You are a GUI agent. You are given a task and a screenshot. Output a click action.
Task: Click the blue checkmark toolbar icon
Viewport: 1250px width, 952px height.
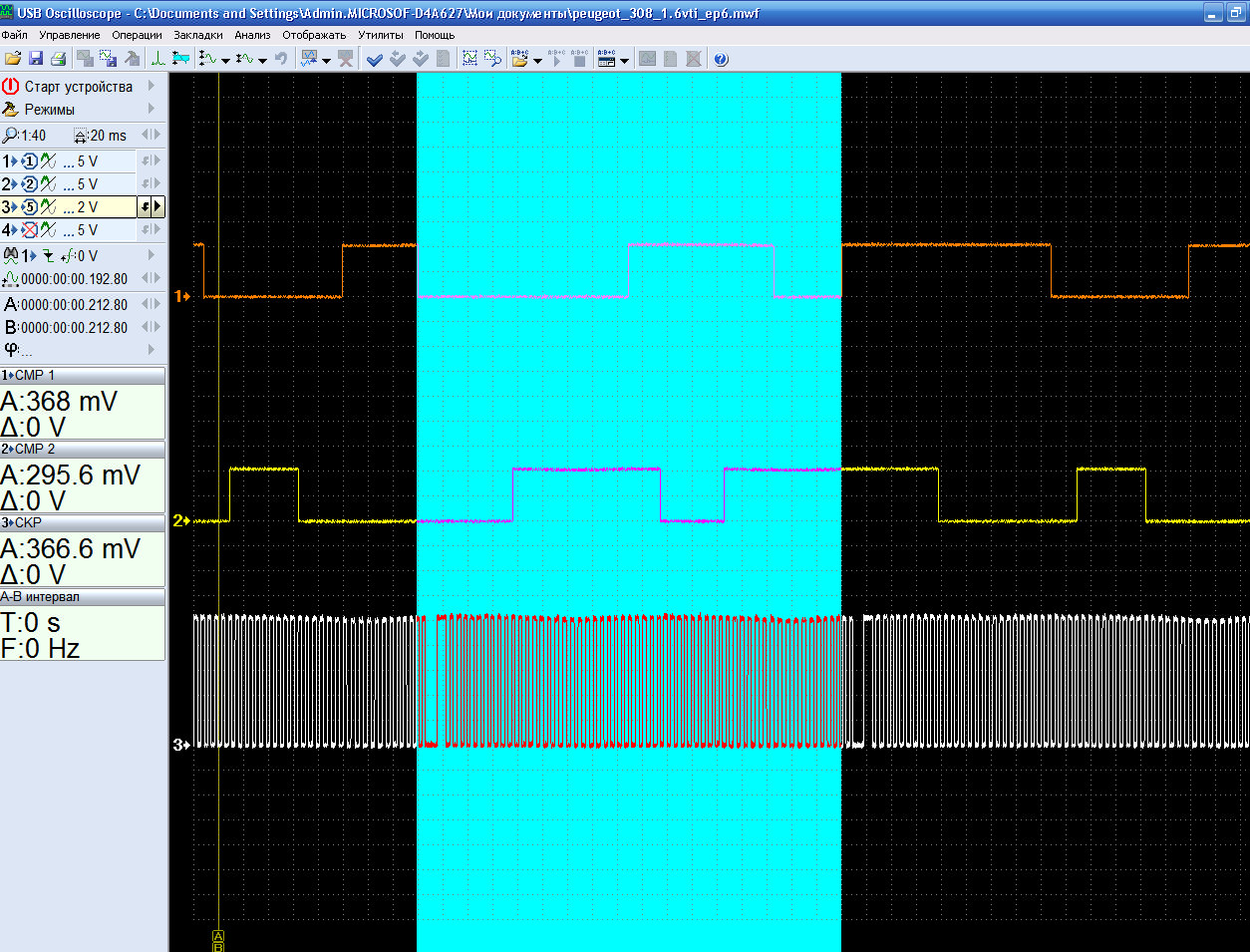click(375, 59)
